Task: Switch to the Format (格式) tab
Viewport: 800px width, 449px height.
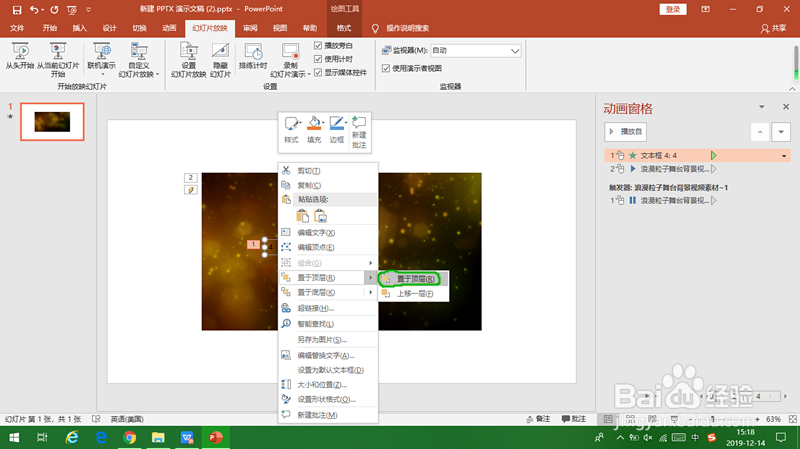Action: click(x=344, y=28)
